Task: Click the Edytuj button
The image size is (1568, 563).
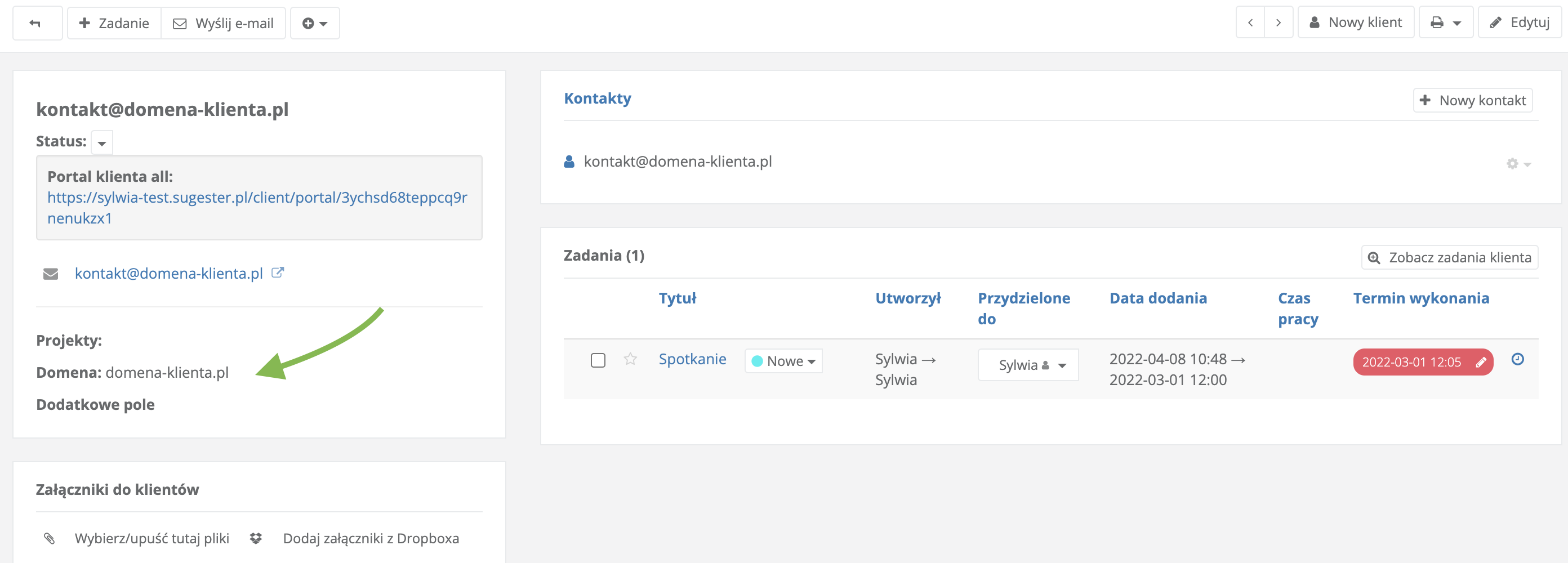Action: coord(1520,23)
